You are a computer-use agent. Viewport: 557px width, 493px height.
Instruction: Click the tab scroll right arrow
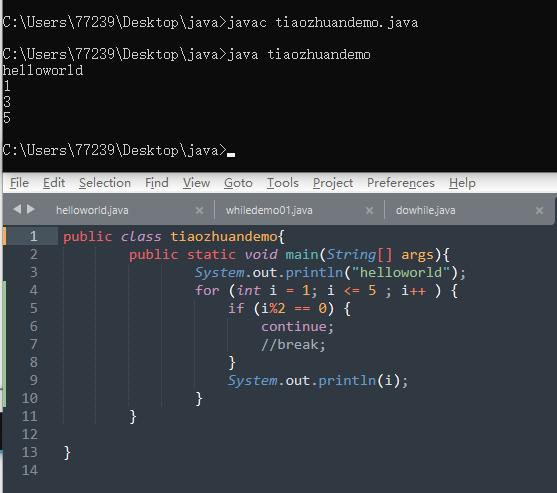tap(31, 209)
